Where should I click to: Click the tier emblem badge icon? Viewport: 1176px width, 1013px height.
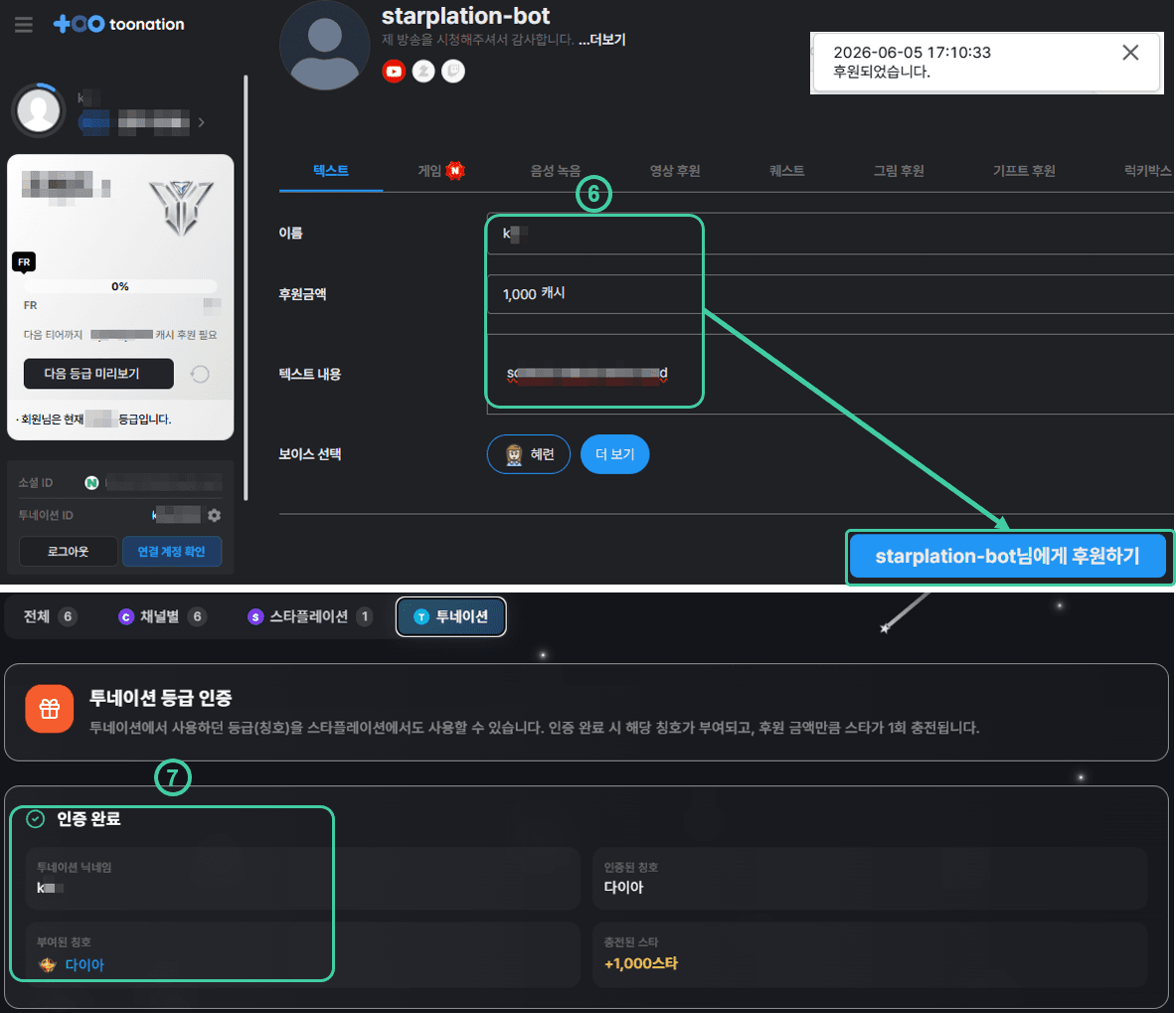[x=182, y=208]
